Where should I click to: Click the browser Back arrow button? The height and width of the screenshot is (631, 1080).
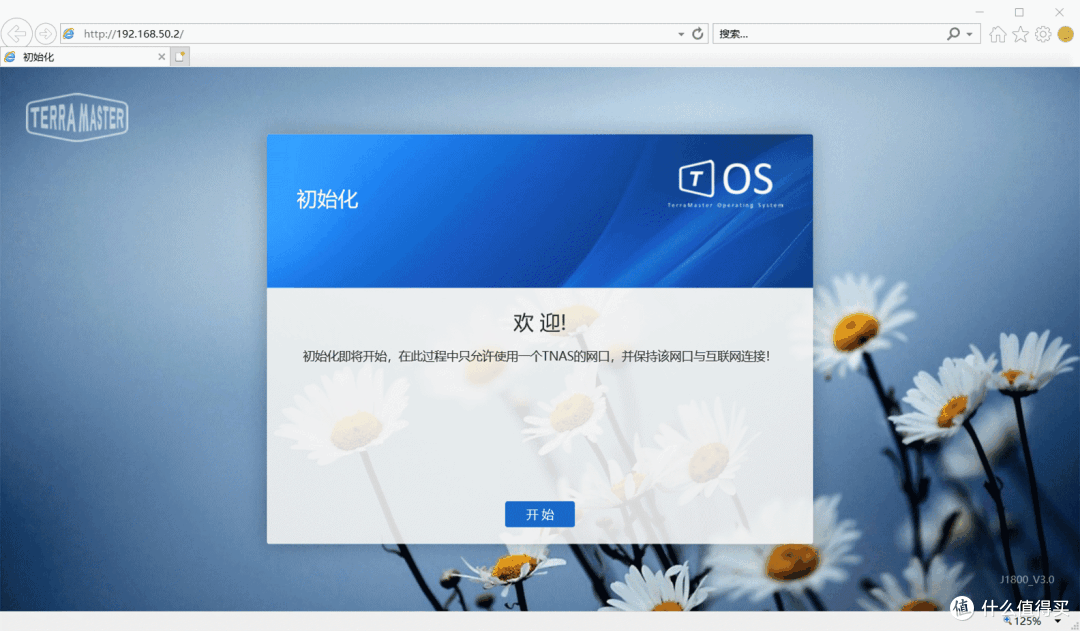point(16,33)
